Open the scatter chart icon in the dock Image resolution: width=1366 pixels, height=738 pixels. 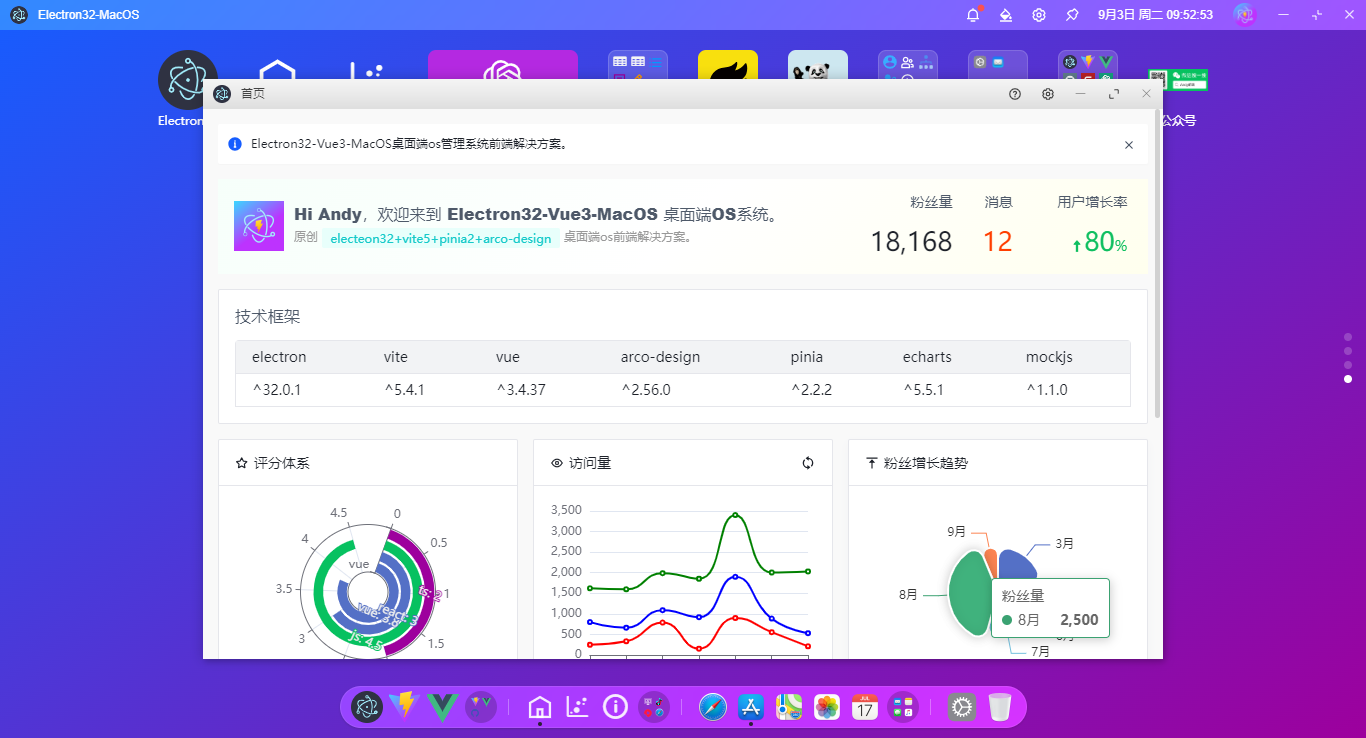coord(577,707)
